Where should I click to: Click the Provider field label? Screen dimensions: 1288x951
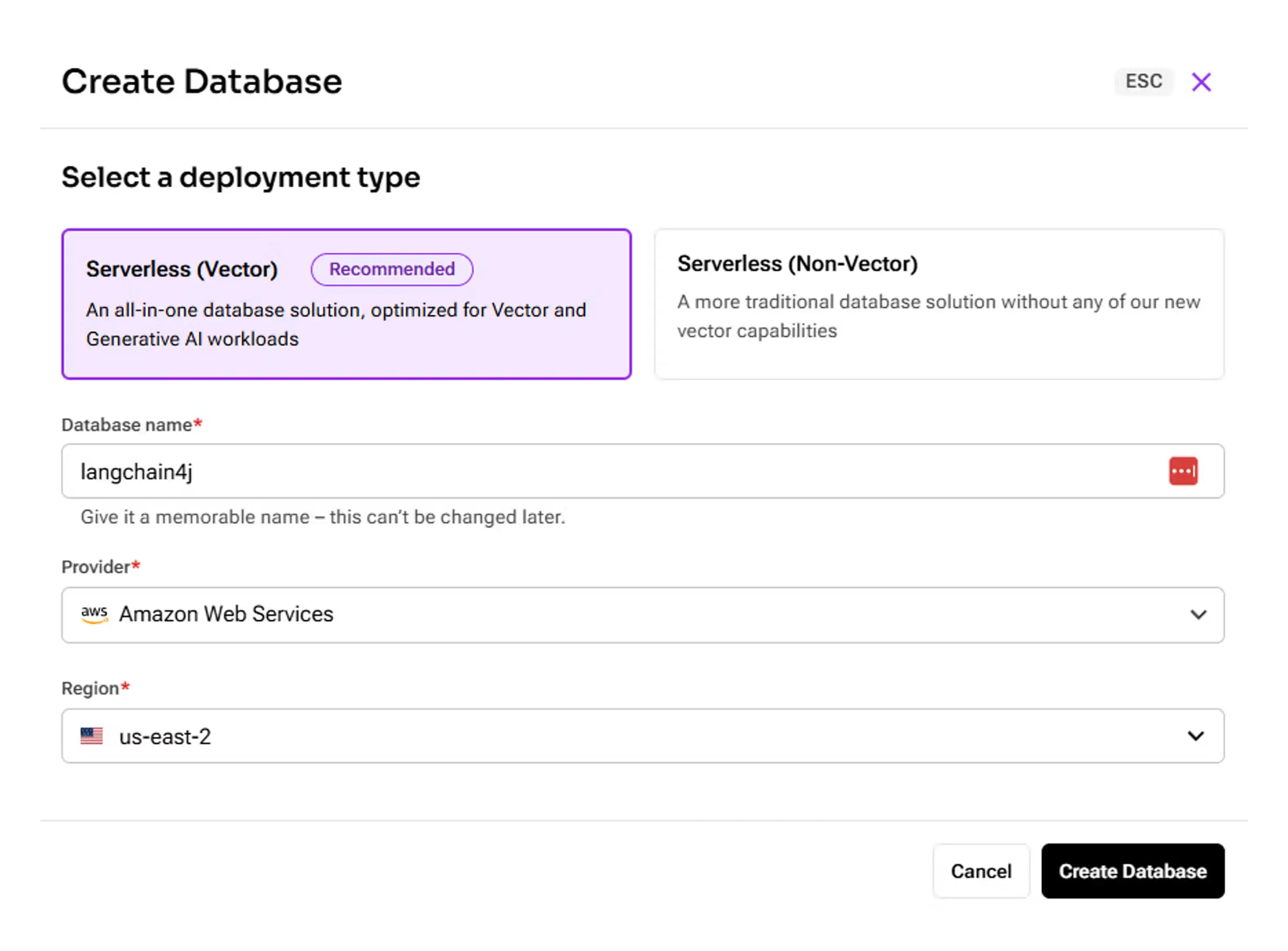tap(96, 567)
